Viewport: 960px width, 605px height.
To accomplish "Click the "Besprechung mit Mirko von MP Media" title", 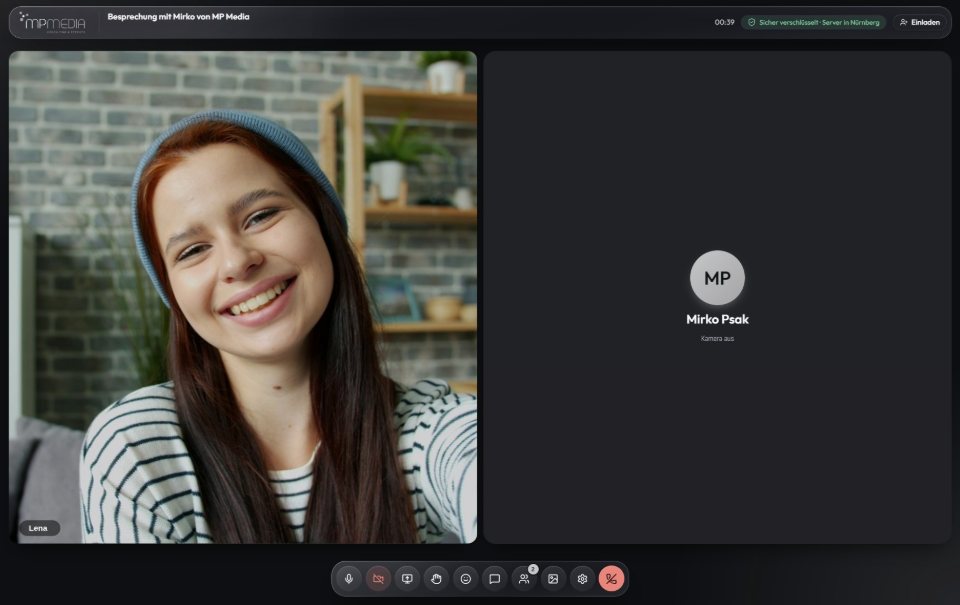I will click(178, 17).
